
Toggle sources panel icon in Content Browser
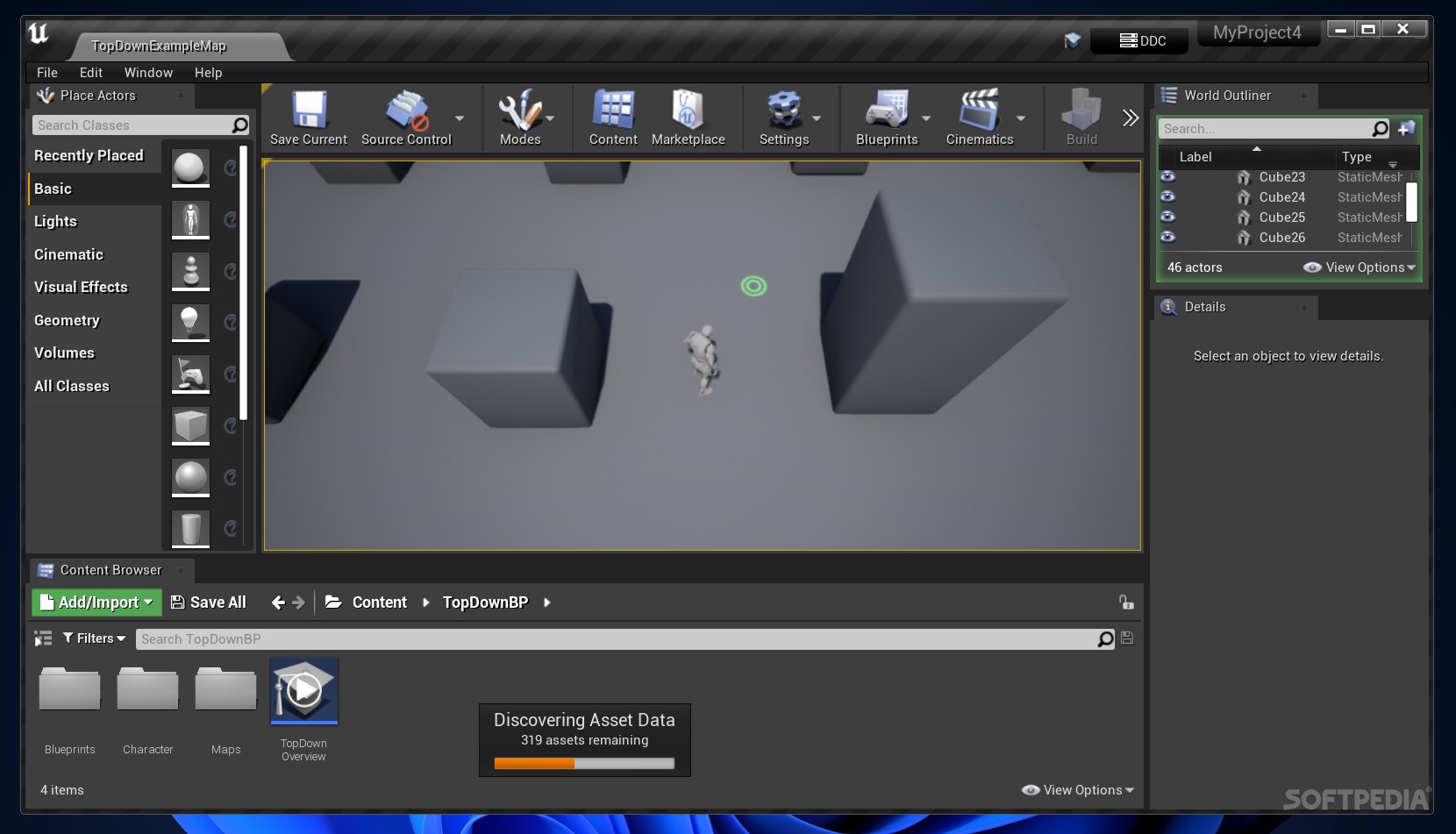(x=43, y=638)
